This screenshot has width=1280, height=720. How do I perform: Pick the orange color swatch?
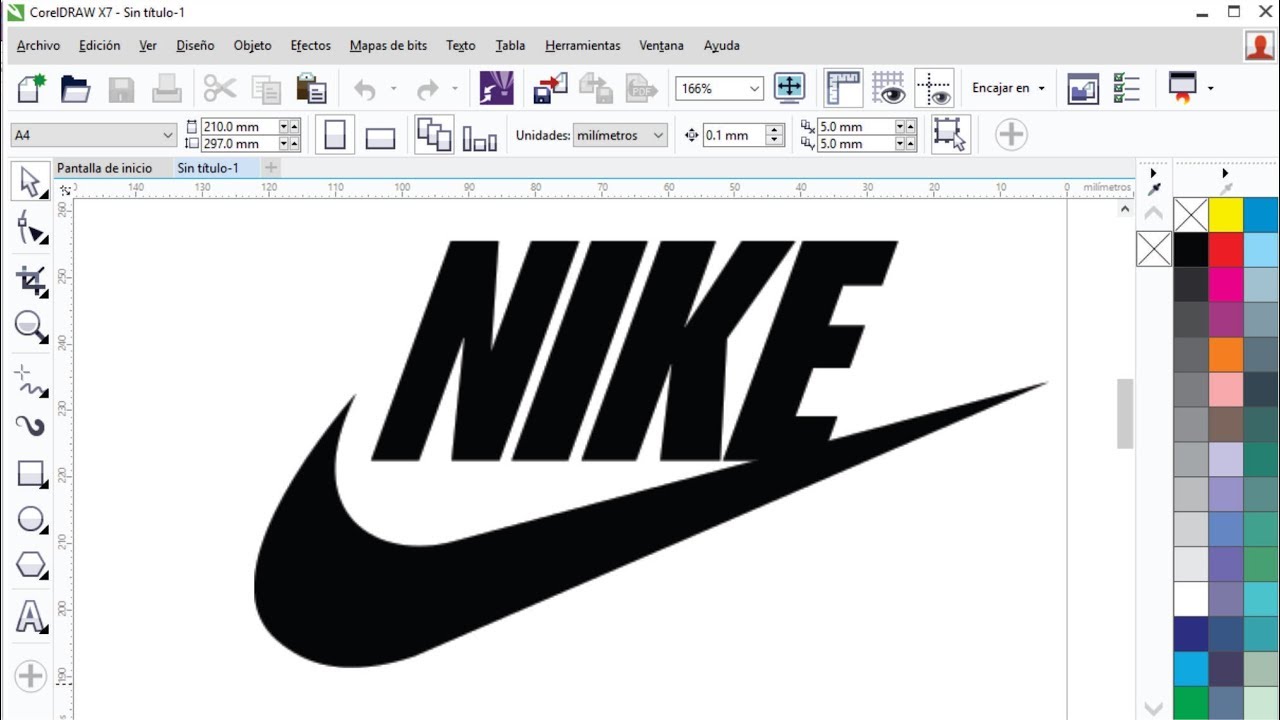pyautogui.click(x=1226, y=354)
